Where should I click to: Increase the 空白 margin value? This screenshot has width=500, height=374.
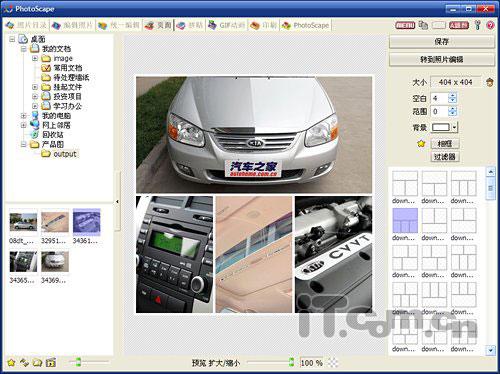coord(452,96)
